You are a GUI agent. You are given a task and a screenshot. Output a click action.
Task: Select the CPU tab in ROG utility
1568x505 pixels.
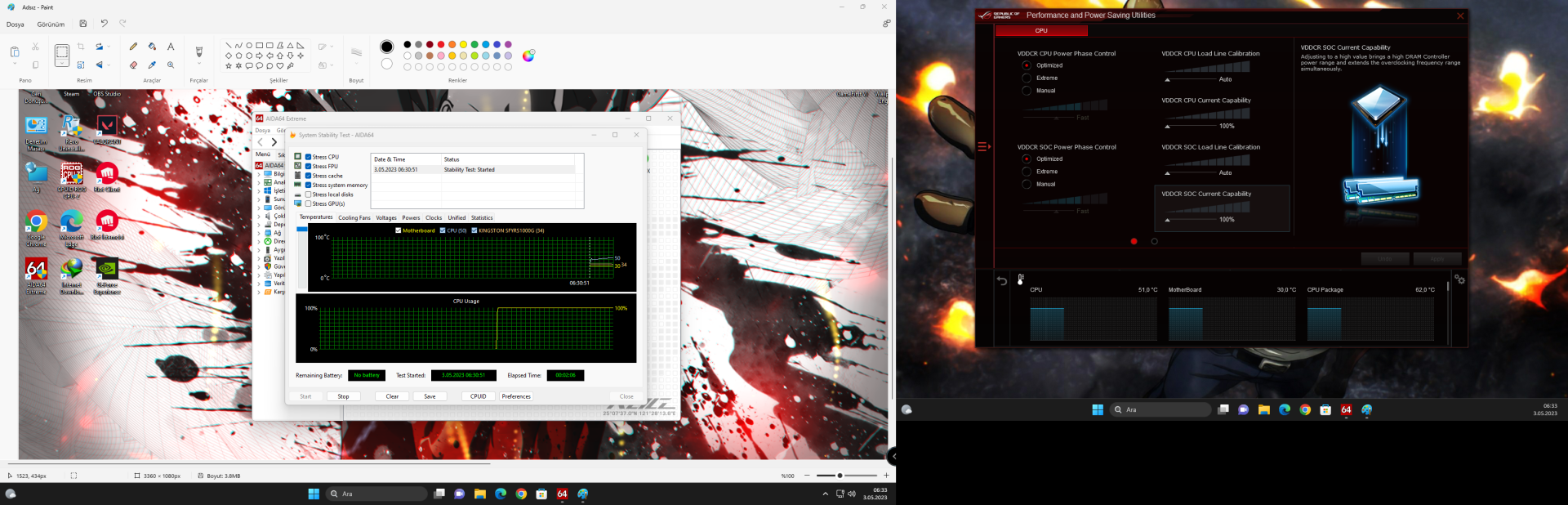click(x=1041, y=30)
